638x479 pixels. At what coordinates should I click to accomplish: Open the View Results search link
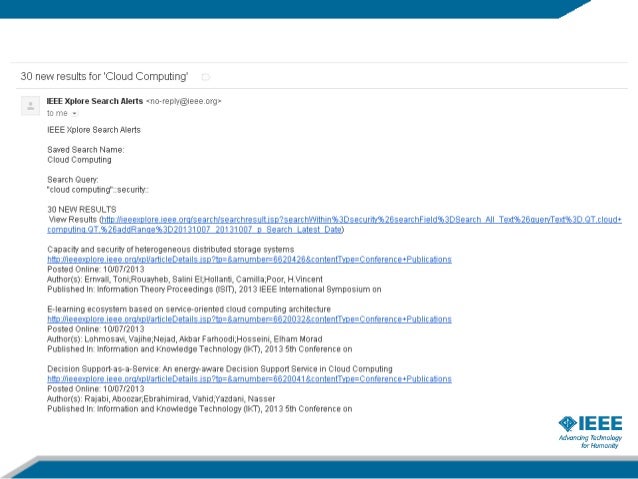pyautogui.click(x=334, y=224)
